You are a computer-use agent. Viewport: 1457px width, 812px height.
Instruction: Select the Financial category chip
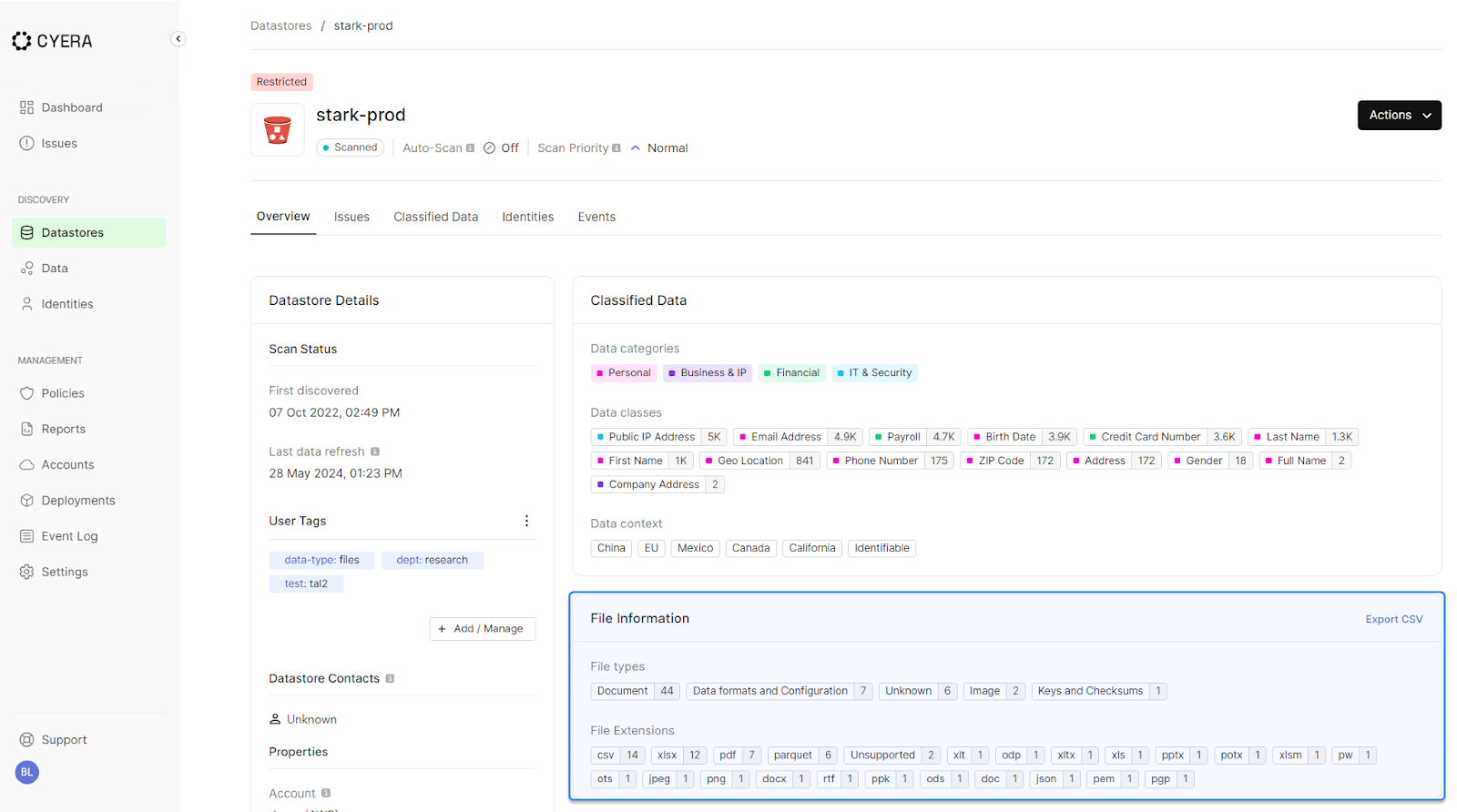coord(792,372)
